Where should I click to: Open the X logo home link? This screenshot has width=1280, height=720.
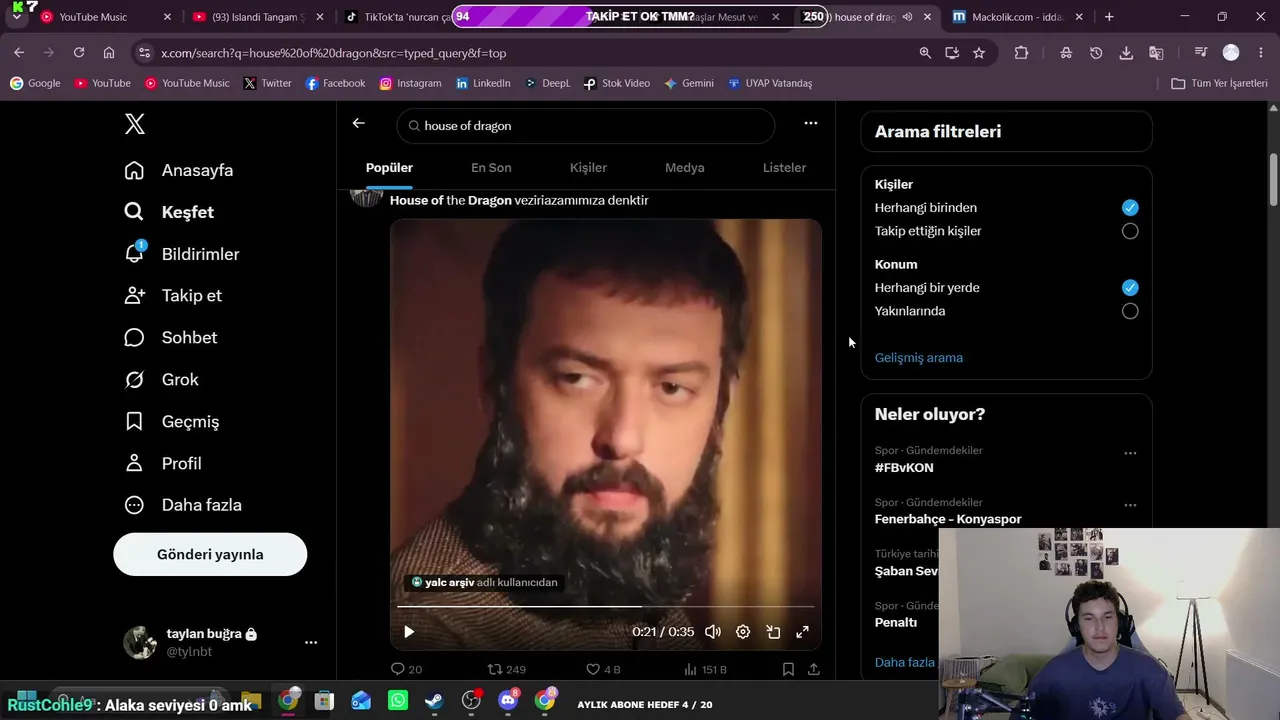[135, 124]
